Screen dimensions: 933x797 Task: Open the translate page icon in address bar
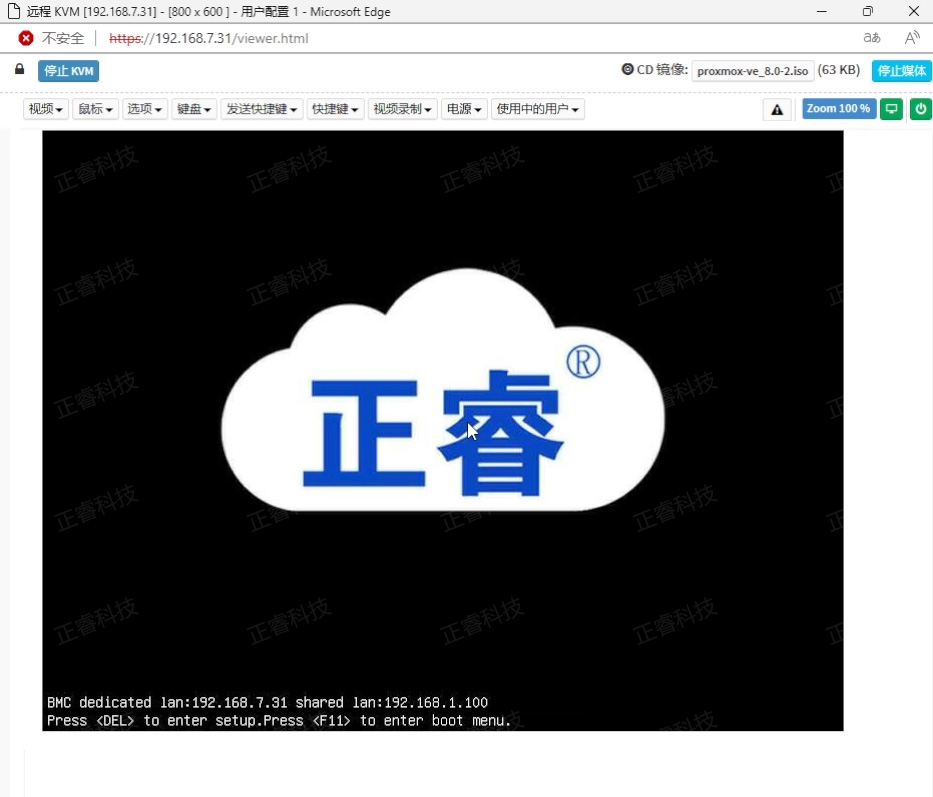[872, 38]
